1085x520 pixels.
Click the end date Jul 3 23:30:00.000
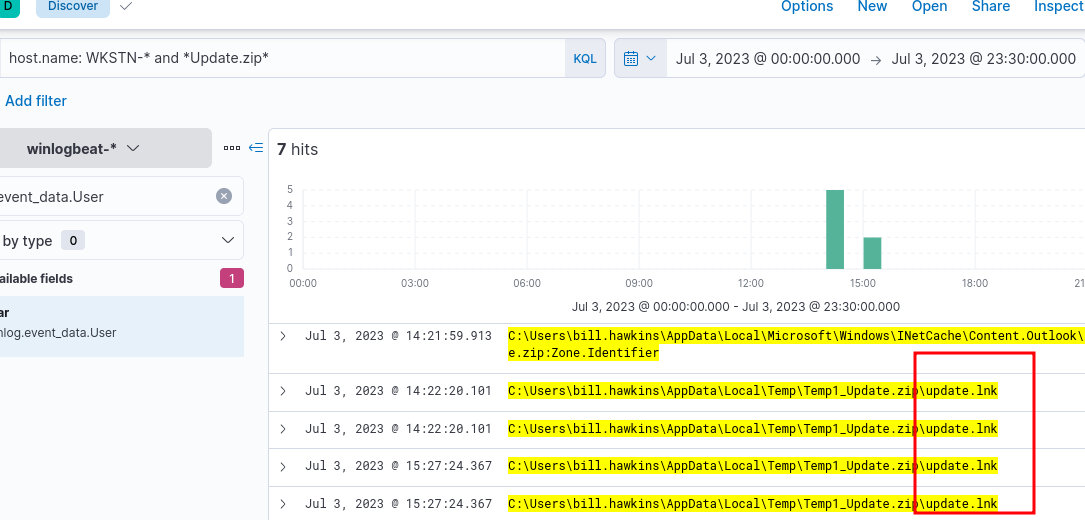pyautogui.click(x=983, y=58)
